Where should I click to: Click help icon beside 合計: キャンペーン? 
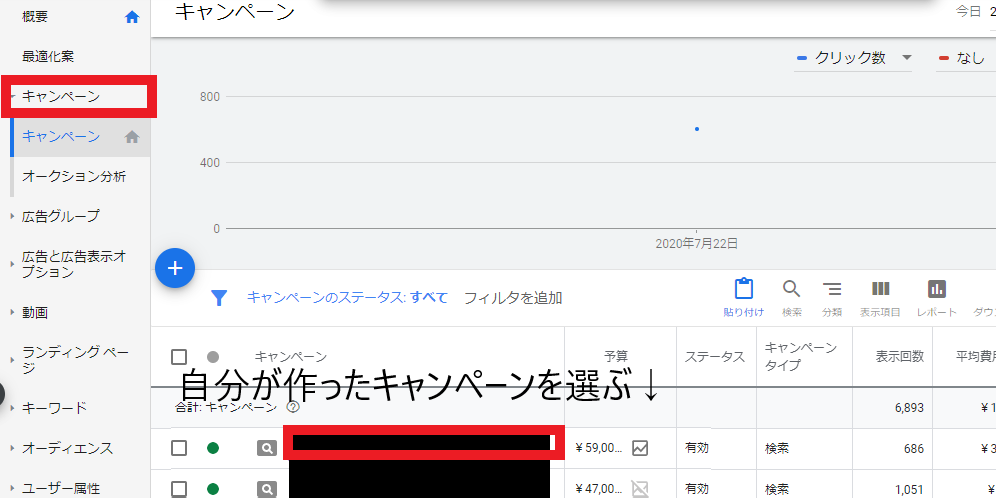coord(293,407)
